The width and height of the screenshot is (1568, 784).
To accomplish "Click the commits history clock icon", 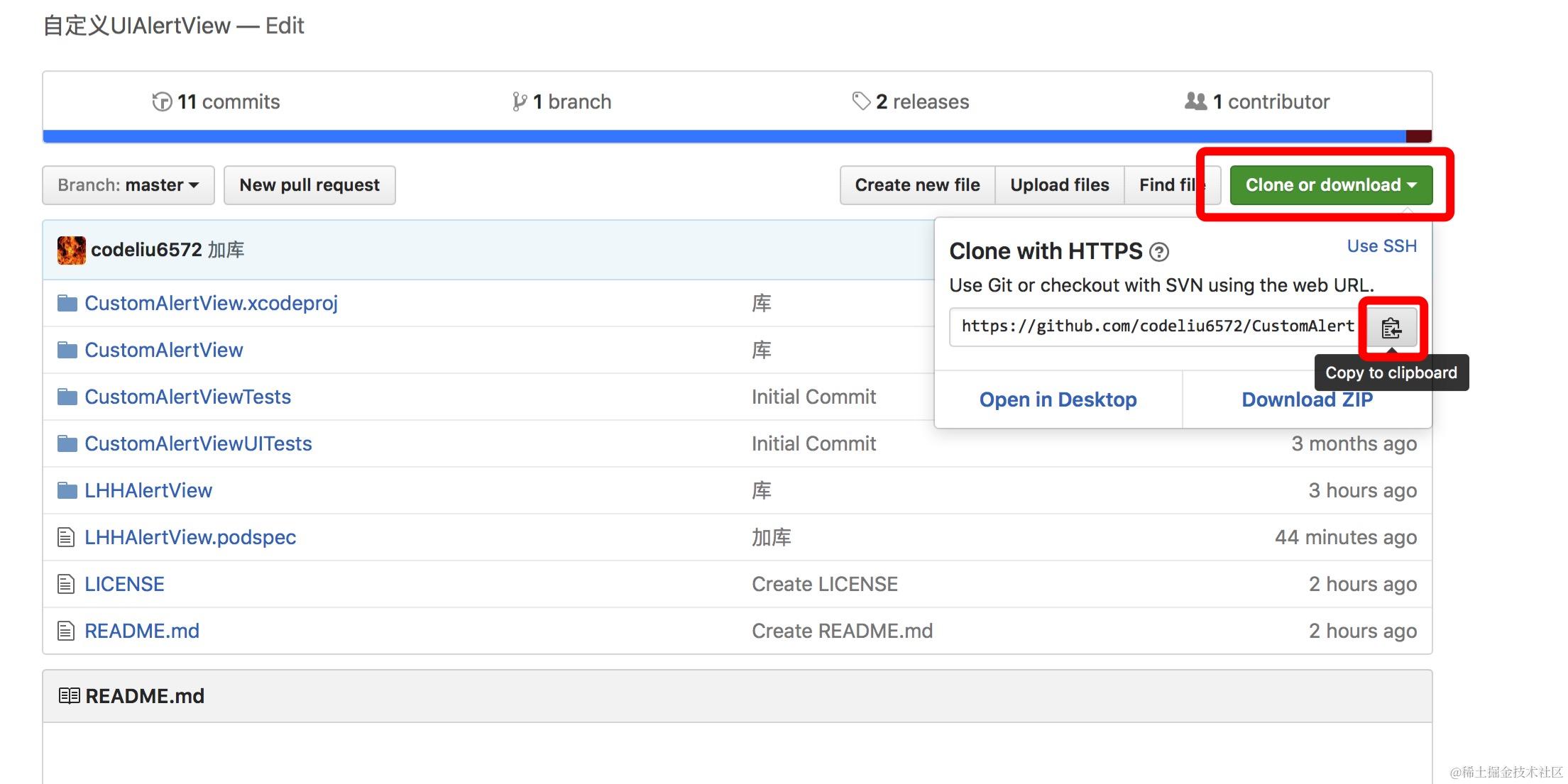I will tap(162, 102).
